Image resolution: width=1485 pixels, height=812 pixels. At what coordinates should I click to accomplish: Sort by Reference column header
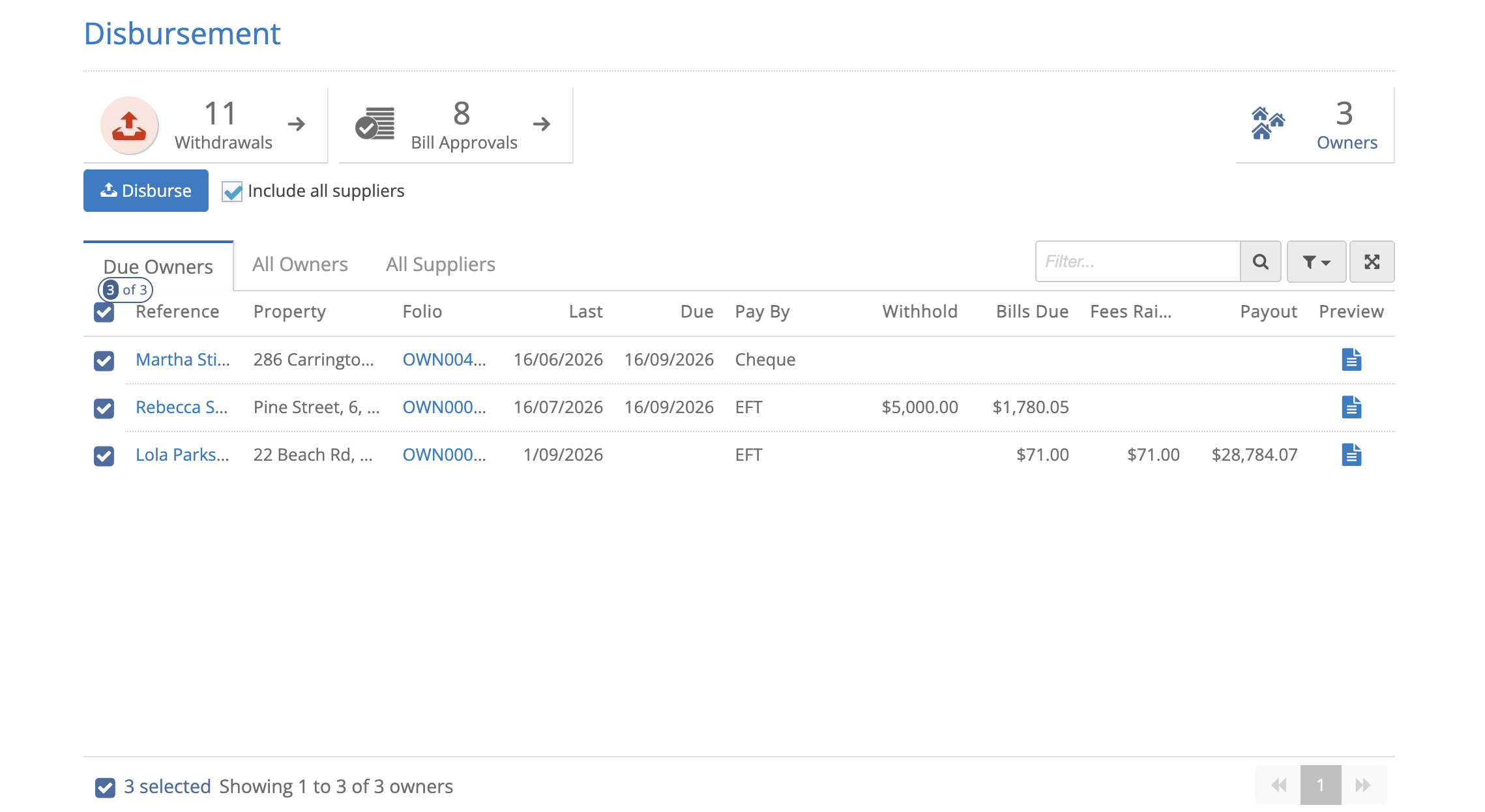tap(177, 312)
